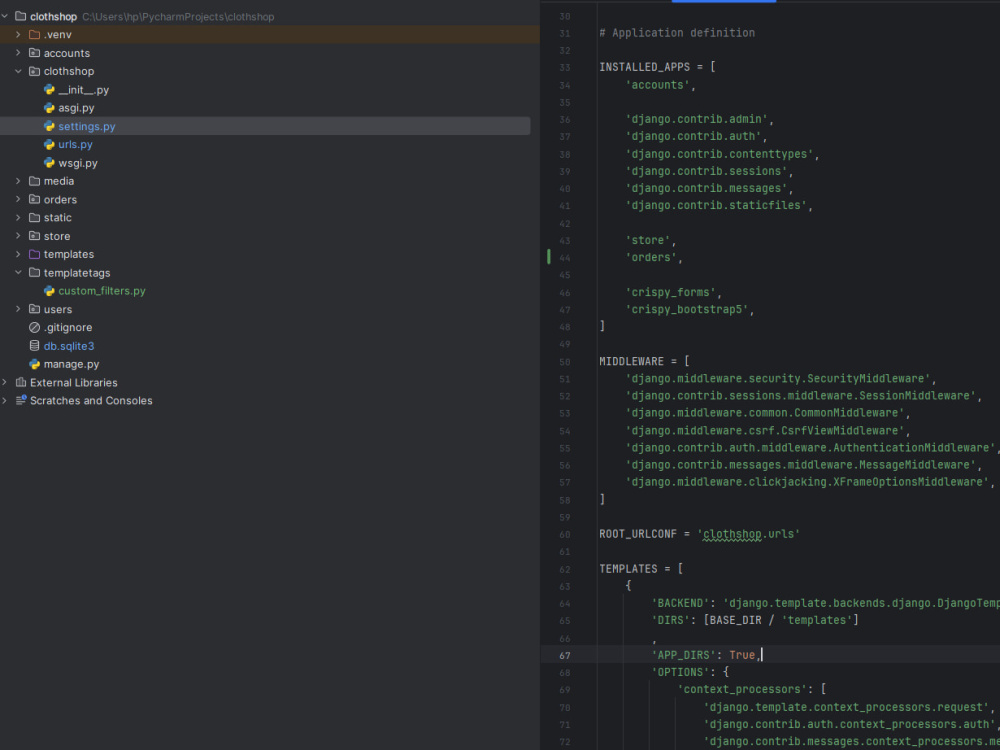This screenshot has height=750, width=1000.
Task: Expand the External Libraries node chevron
Action: point(4,383)
